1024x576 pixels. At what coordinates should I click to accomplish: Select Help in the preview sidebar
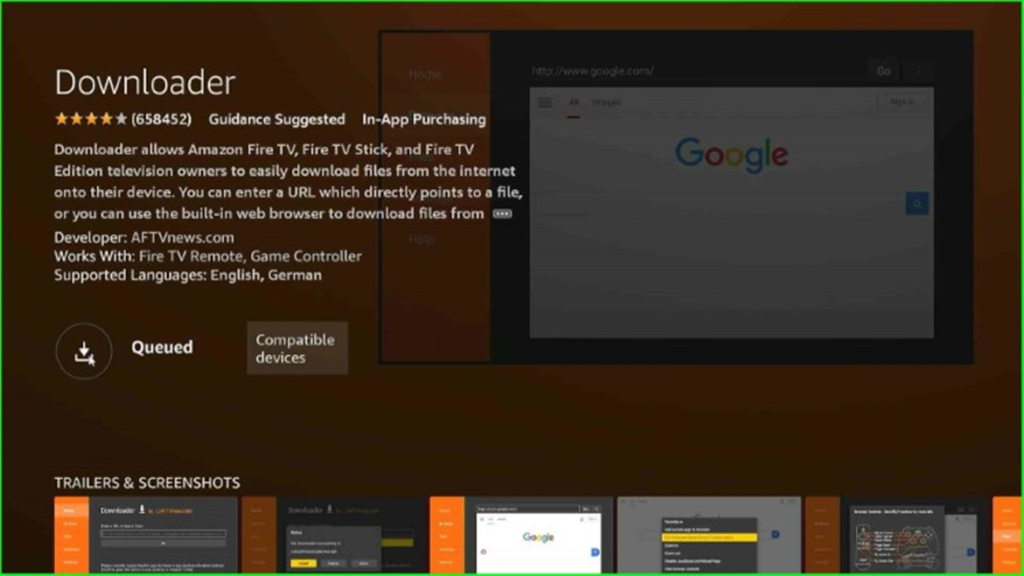[x=421, y=240]
